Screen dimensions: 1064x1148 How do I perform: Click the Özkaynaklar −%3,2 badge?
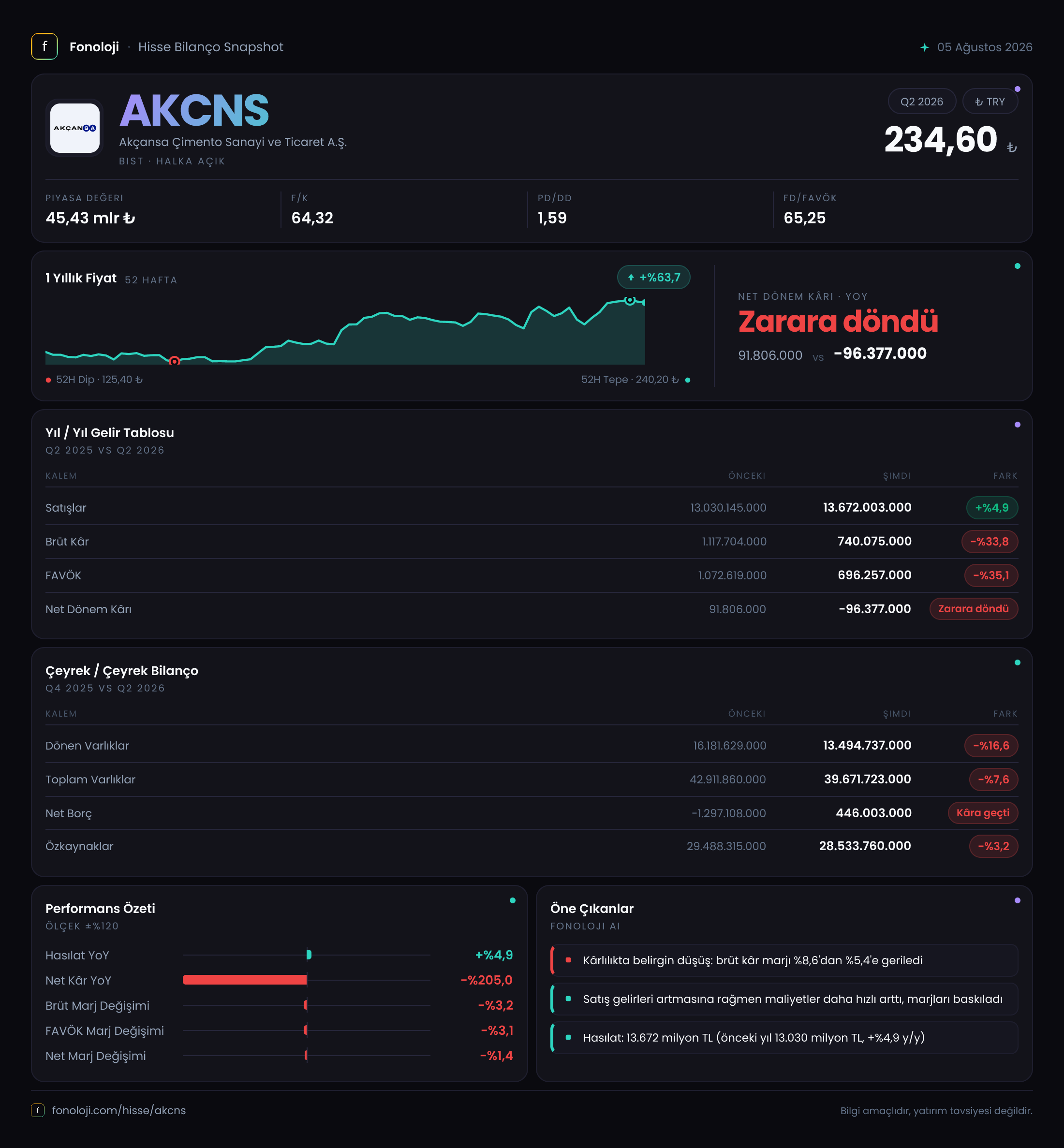pyautogui.click(x=993, y=846)
